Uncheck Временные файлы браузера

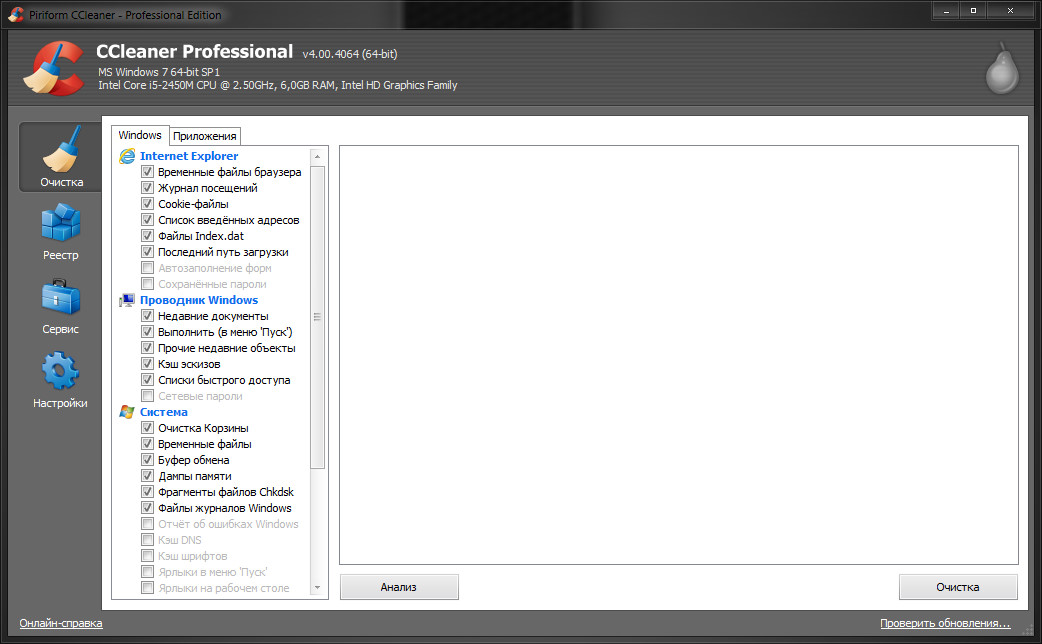(148, 172)
